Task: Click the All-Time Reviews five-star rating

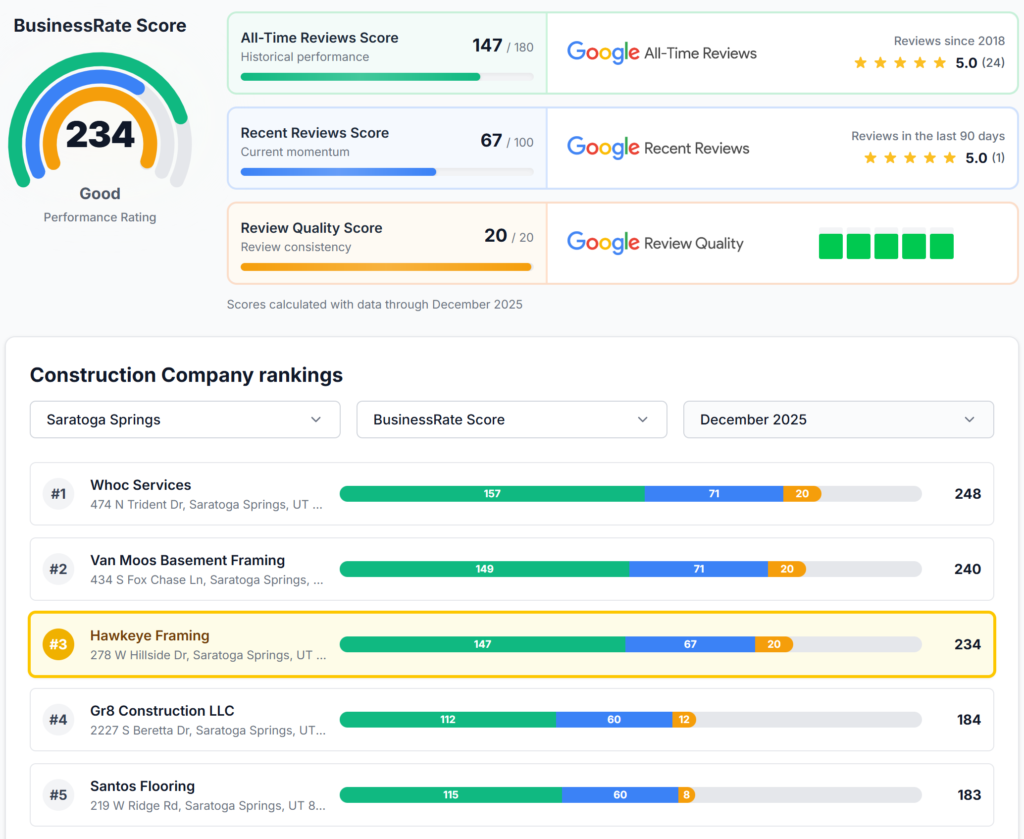Action: 899,63
